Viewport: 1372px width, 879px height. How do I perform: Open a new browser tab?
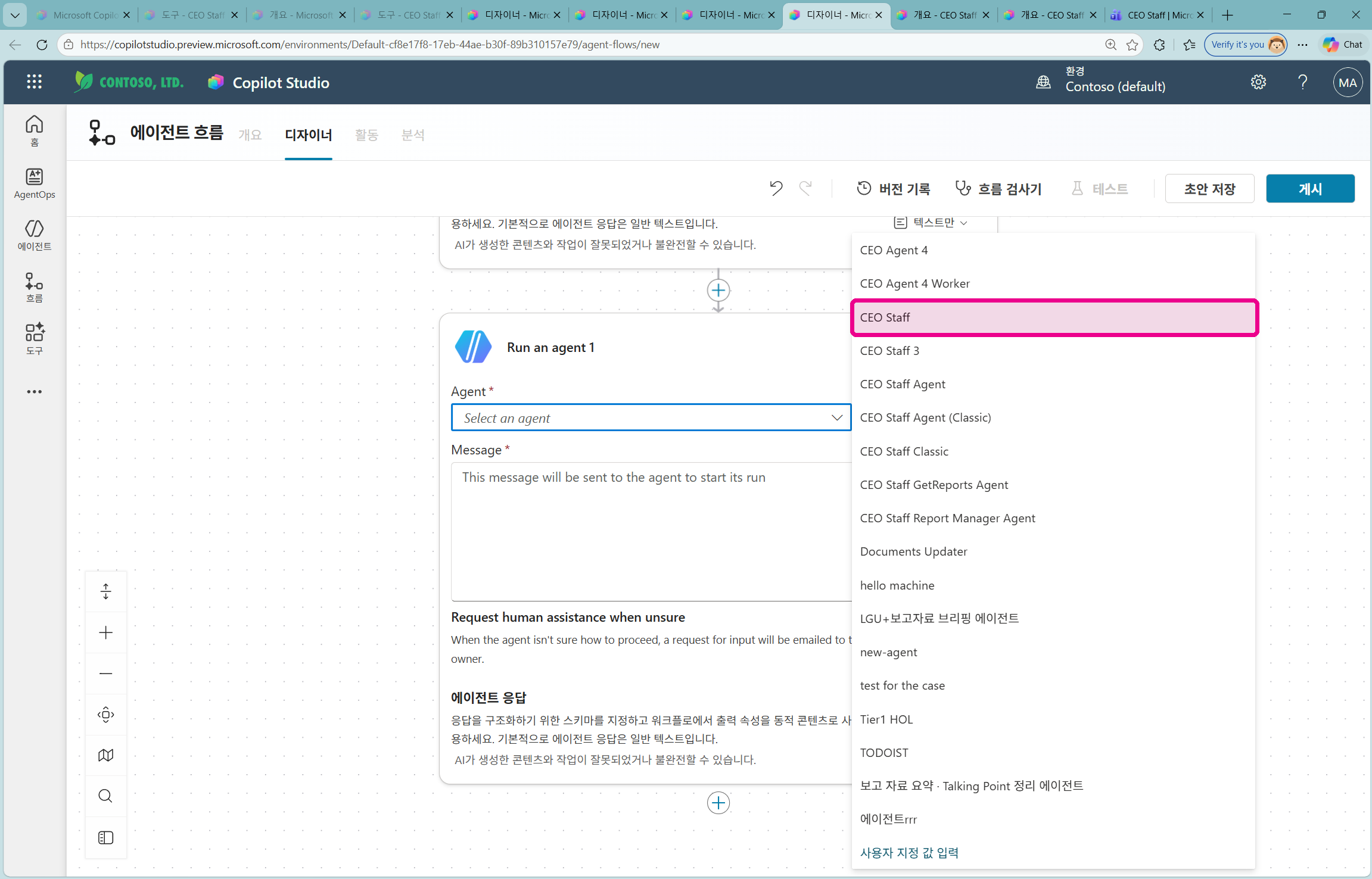(1228, 15)
